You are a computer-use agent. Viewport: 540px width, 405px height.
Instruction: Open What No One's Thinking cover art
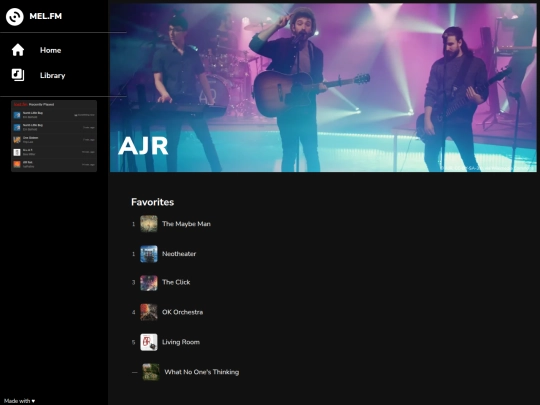pyautogui.click(x=151, y=372)
